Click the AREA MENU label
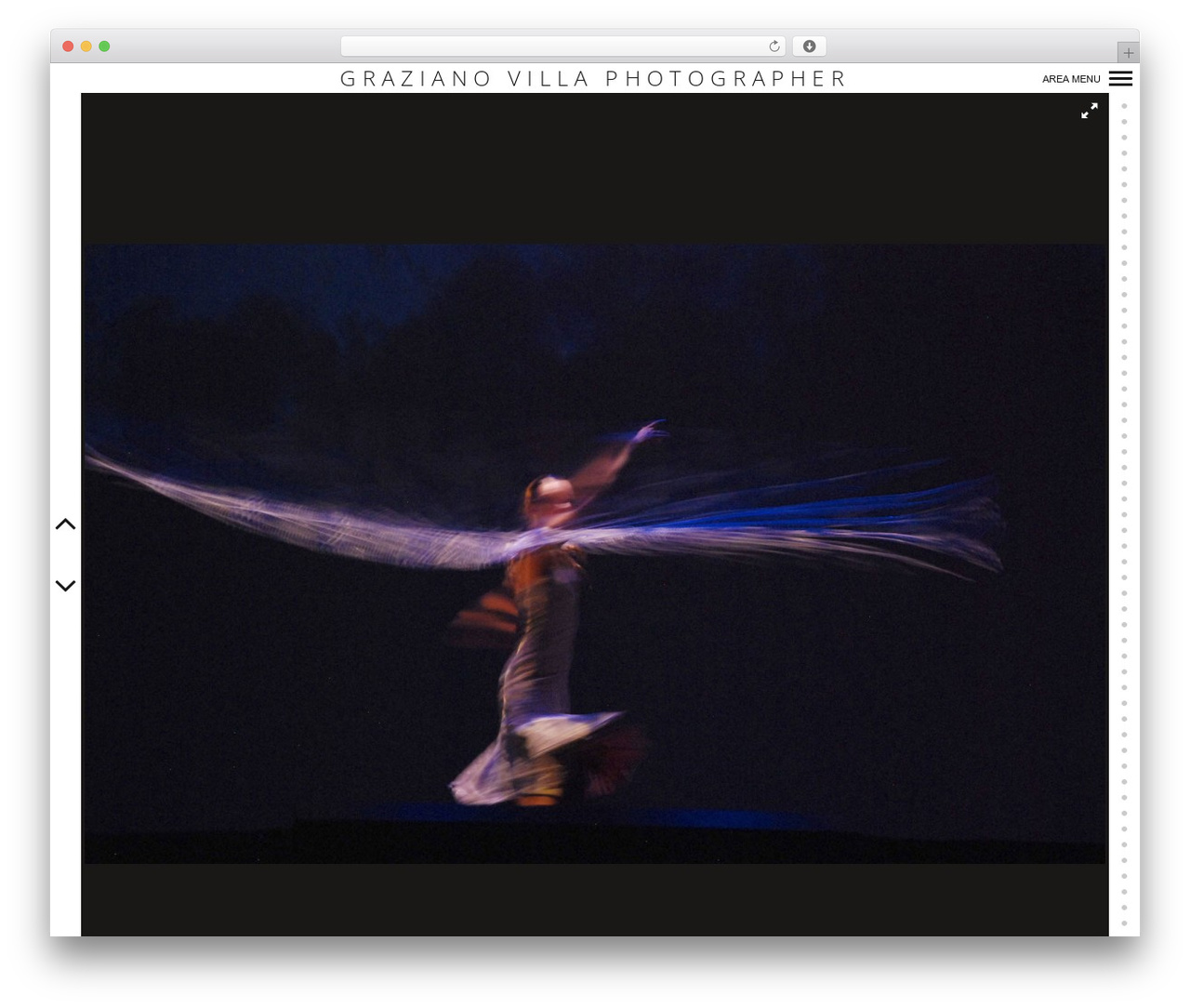The image size is (1190, 1008). point(1071,79)
